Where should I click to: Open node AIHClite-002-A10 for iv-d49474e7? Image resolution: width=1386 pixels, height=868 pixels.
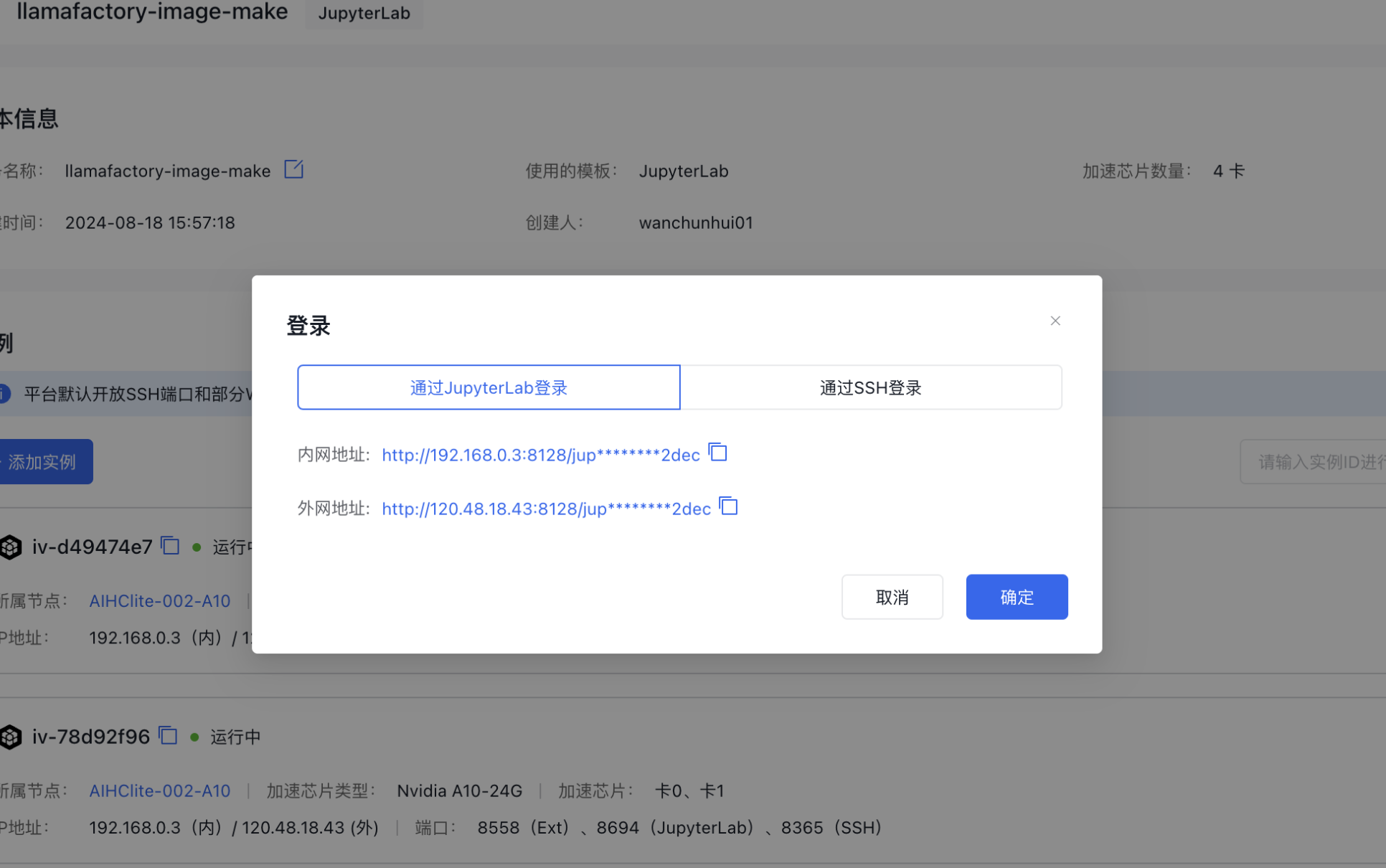(x=160, y=601)
